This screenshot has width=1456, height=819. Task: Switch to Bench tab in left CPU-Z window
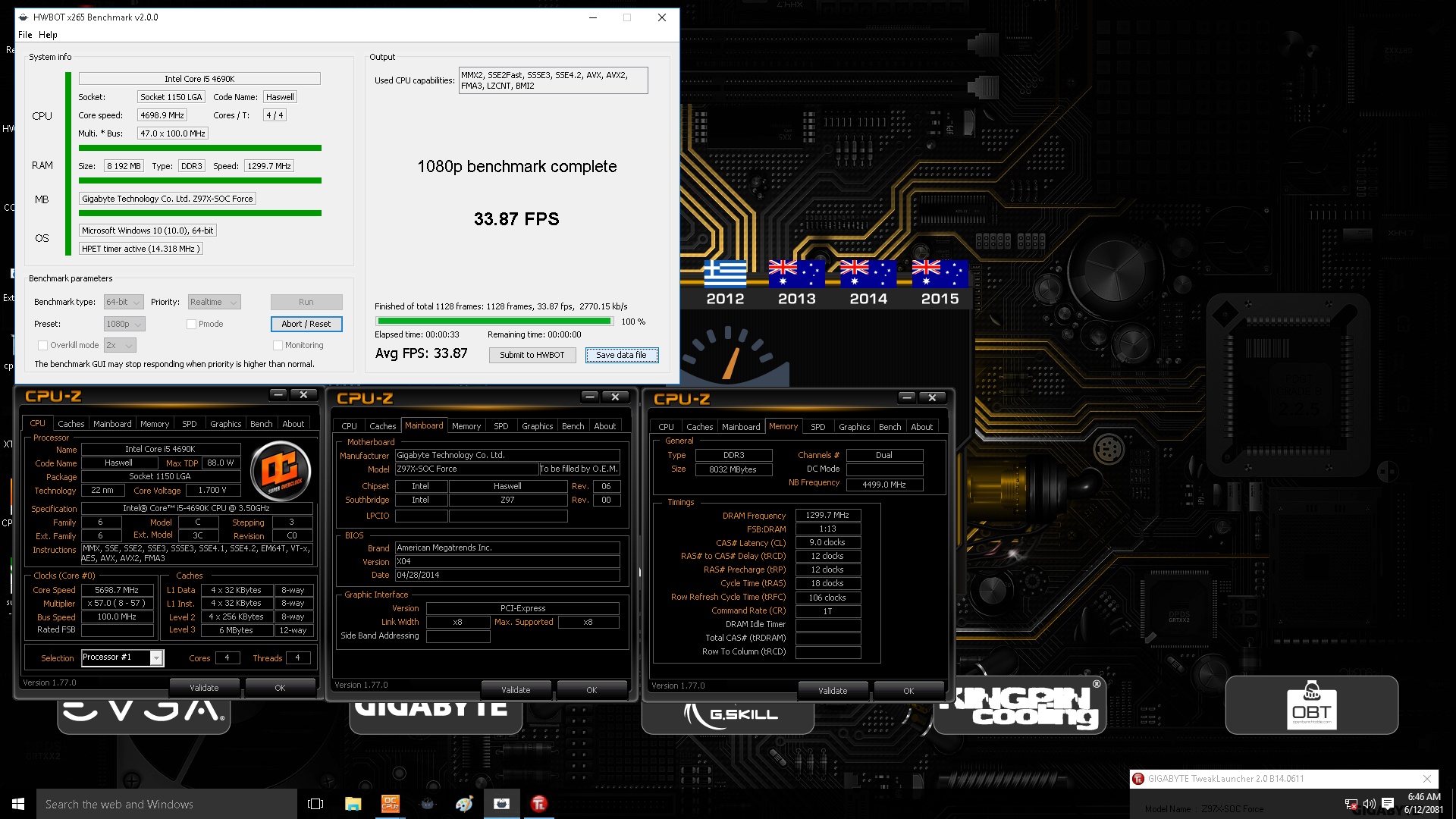[x=262, y=424]
